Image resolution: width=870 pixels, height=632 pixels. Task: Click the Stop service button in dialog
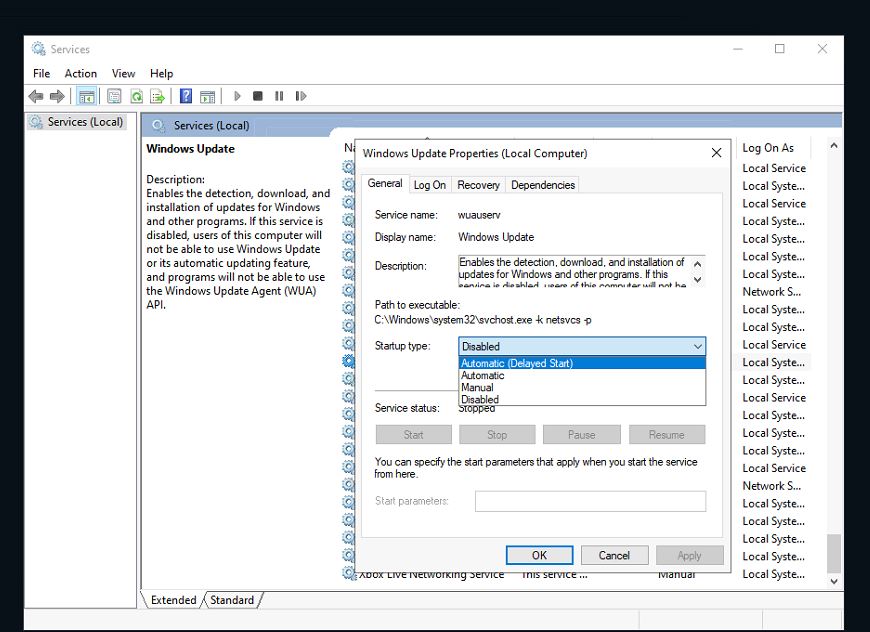click(497, 434)
